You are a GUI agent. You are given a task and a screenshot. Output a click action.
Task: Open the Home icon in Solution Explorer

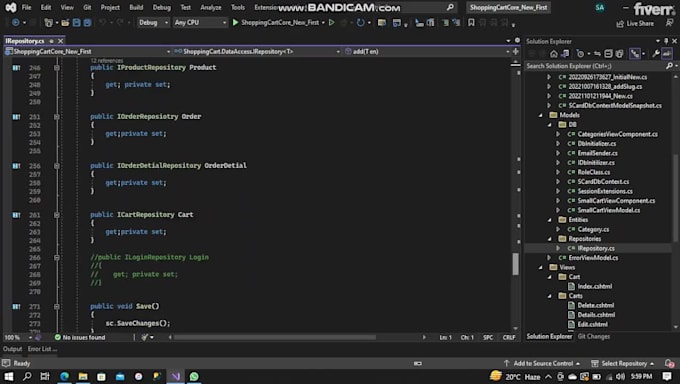(x=554, y=54)
